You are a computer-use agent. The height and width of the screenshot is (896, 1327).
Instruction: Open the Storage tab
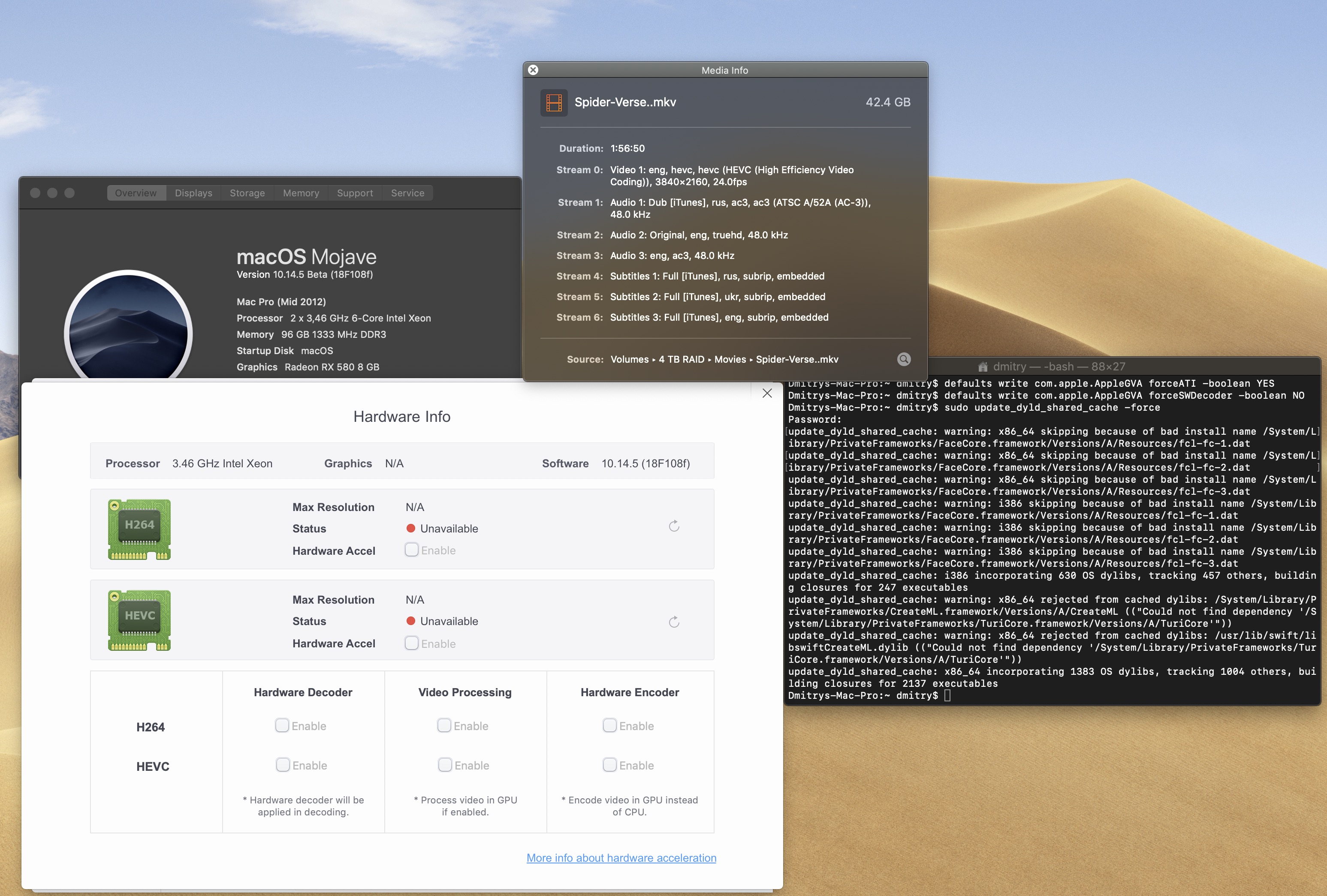pos(247,193)
